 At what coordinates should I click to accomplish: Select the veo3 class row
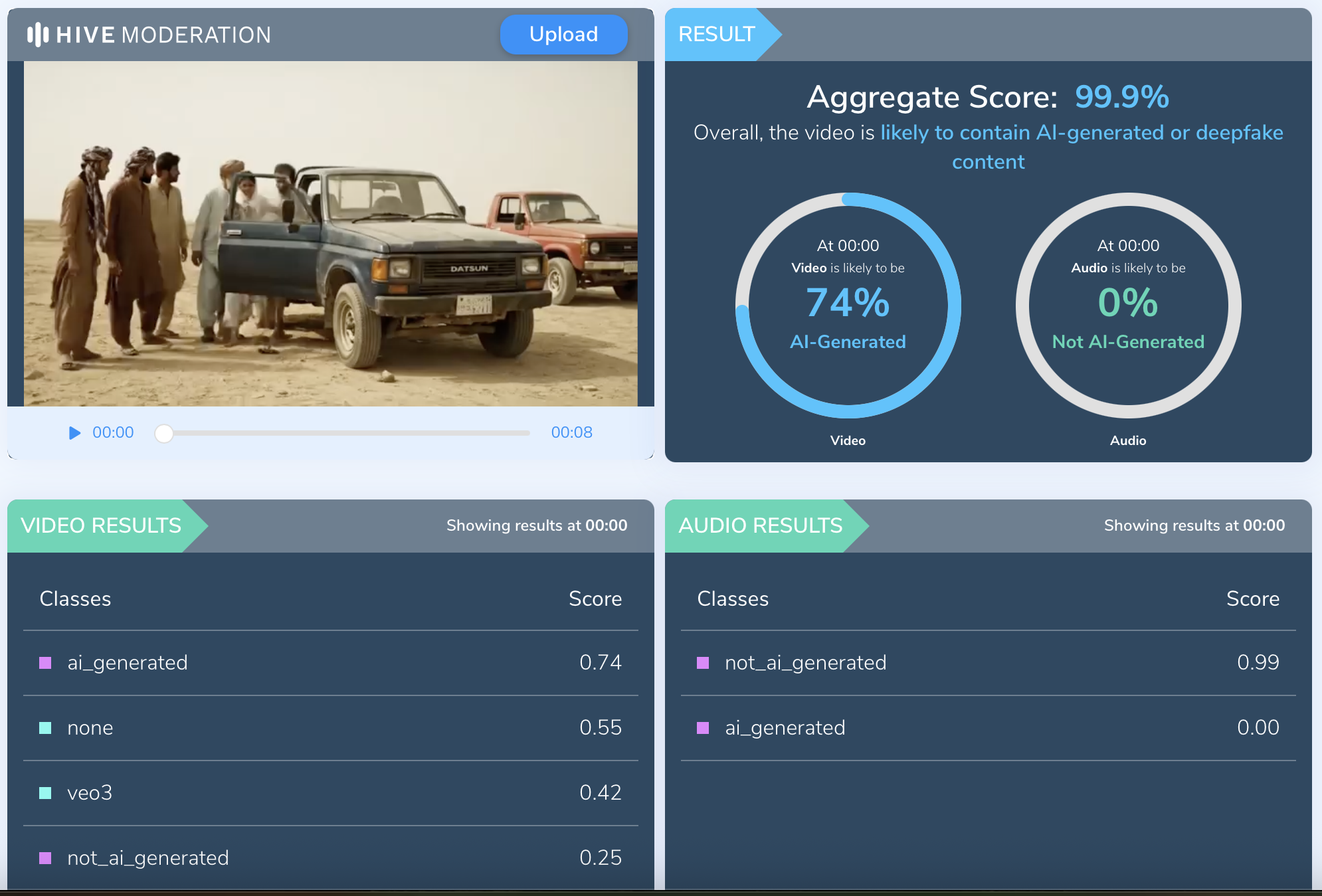click(331, 793)
